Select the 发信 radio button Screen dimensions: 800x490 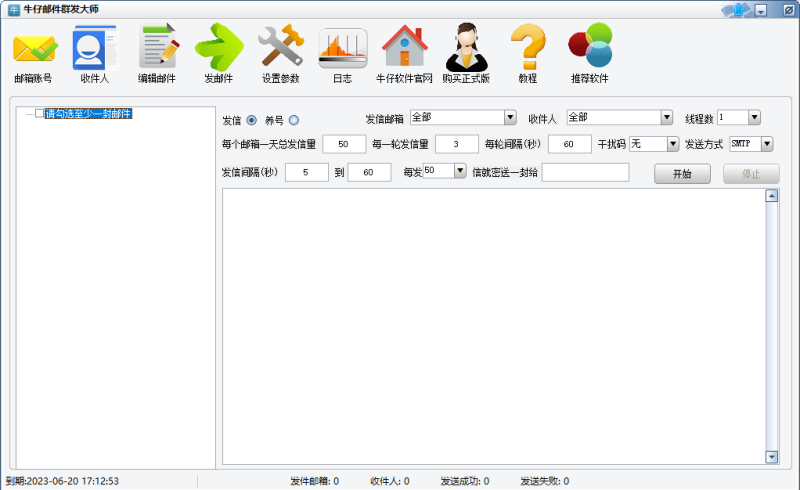tap(252, 119)
